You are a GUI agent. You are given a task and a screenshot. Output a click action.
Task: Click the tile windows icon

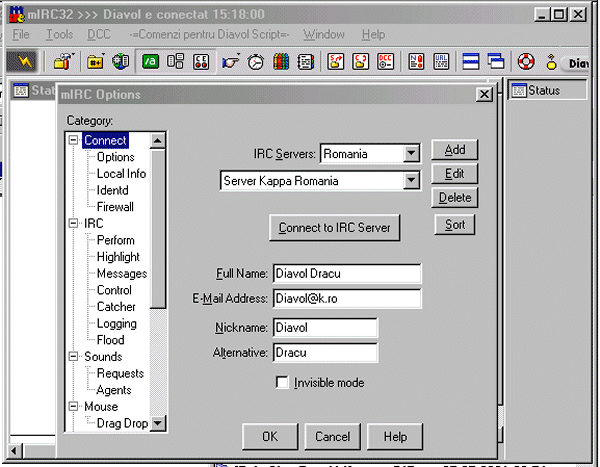[471, 61]
